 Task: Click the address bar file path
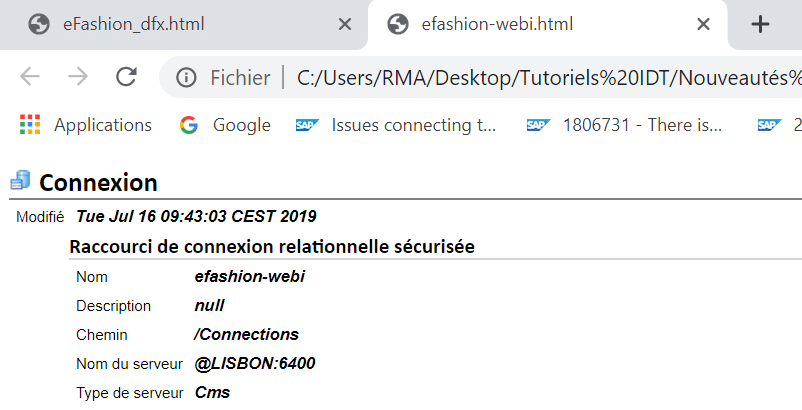click(x=549, y=78)
